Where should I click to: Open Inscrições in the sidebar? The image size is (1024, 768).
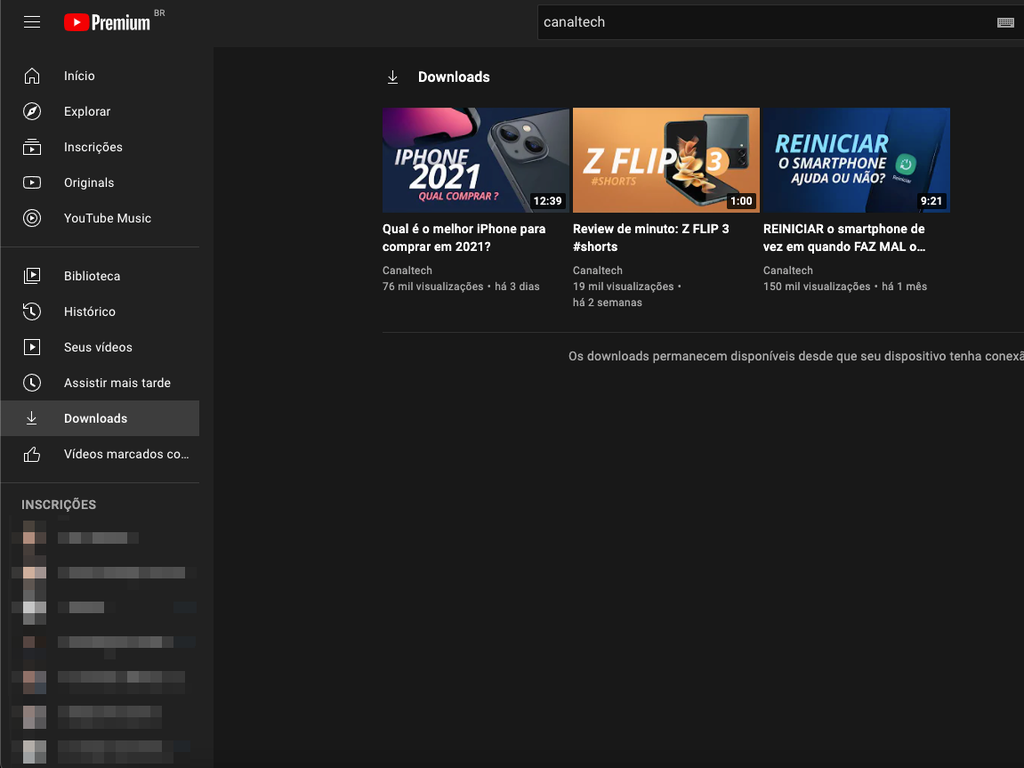pyautogui.click(x=100, y=147)
